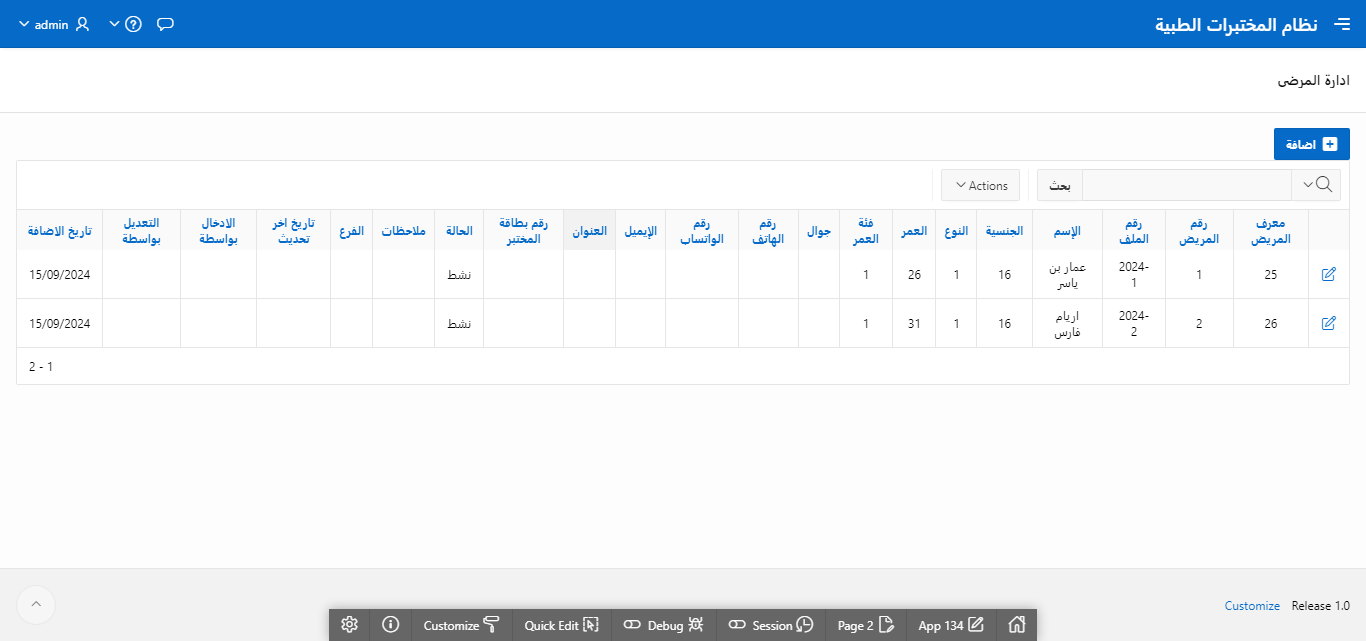Sort by رقم الملف column header
Screen dimensions: 1366x641
click(1134, 230)
